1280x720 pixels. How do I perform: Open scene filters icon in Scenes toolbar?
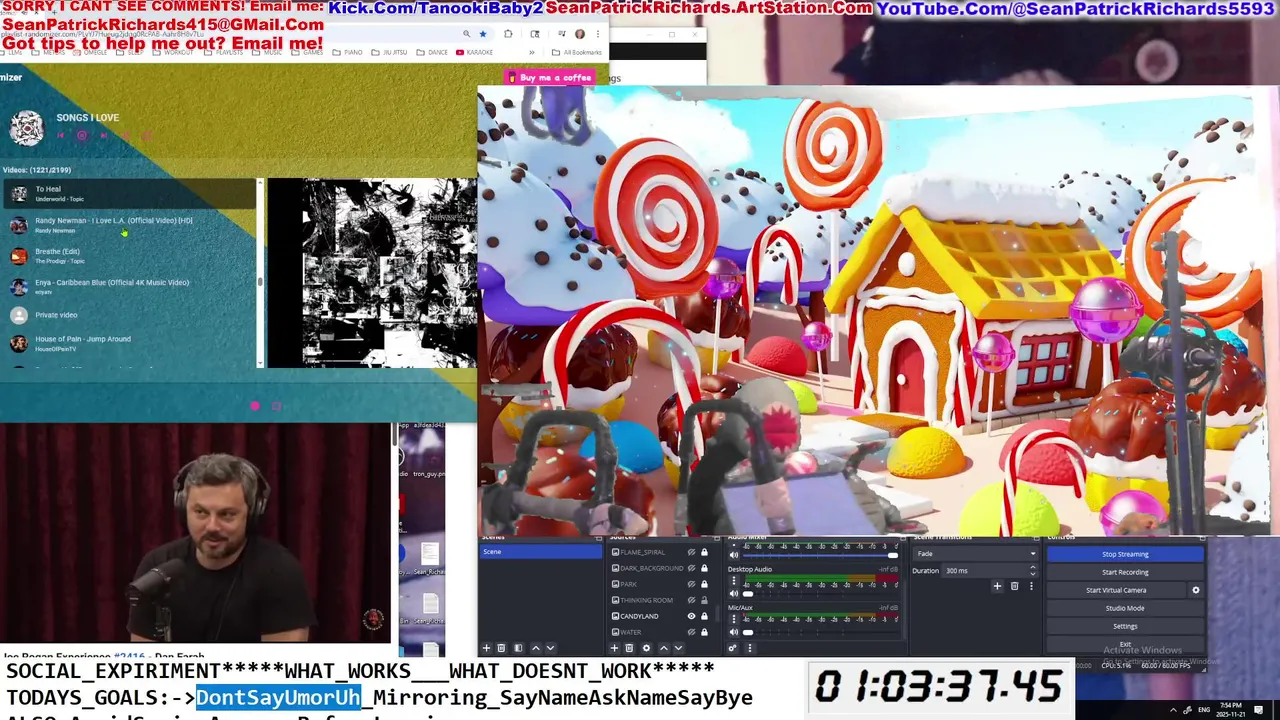pyautogui.click(x=518, y=648)
